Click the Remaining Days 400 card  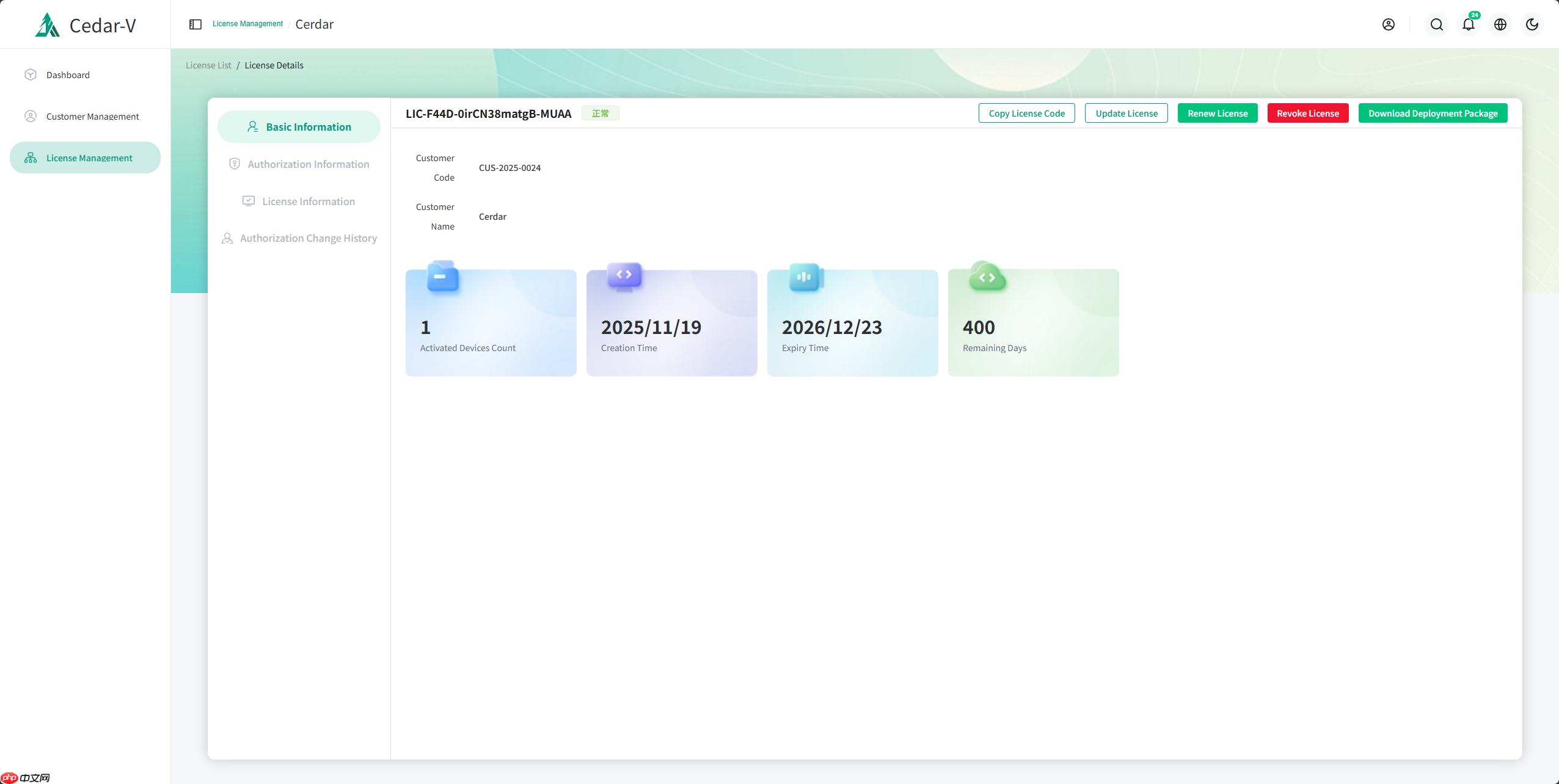(1032, 322)
